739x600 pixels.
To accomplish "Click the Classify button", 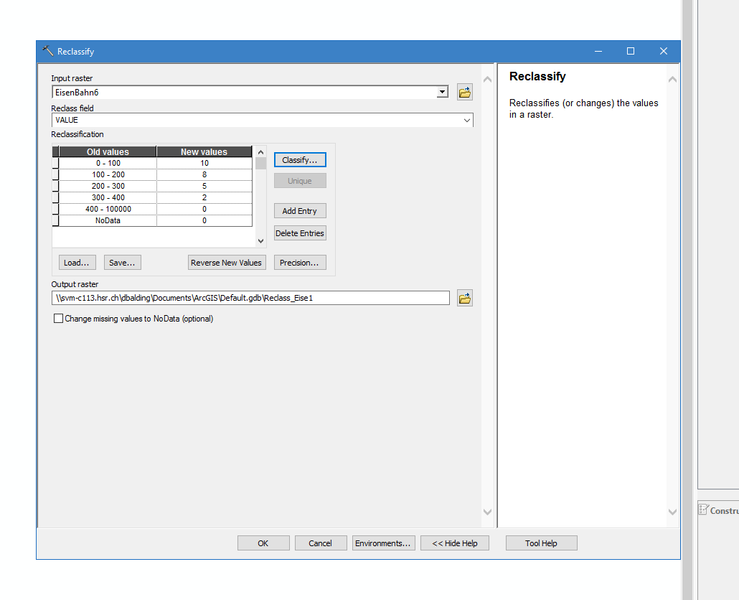I will click(300, 160).
